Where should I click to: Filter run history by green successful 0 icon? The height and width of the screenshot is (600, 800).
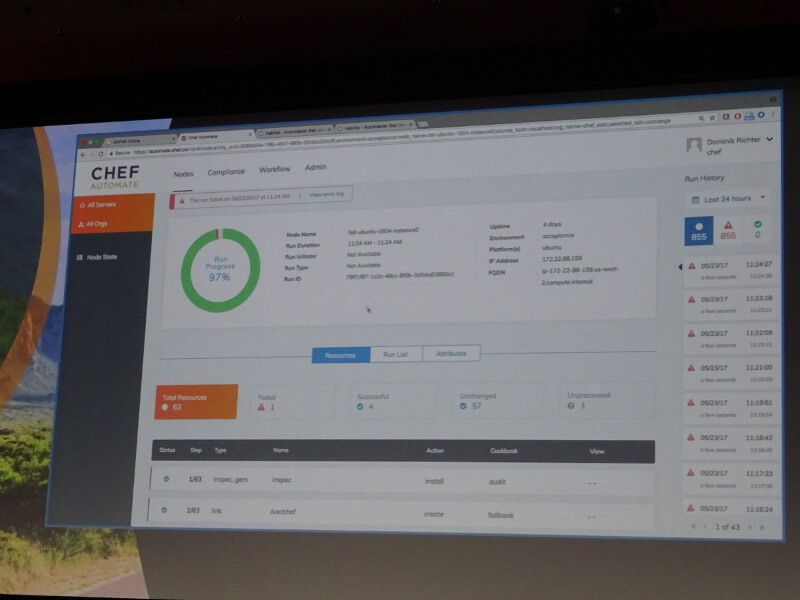[758, 230]
